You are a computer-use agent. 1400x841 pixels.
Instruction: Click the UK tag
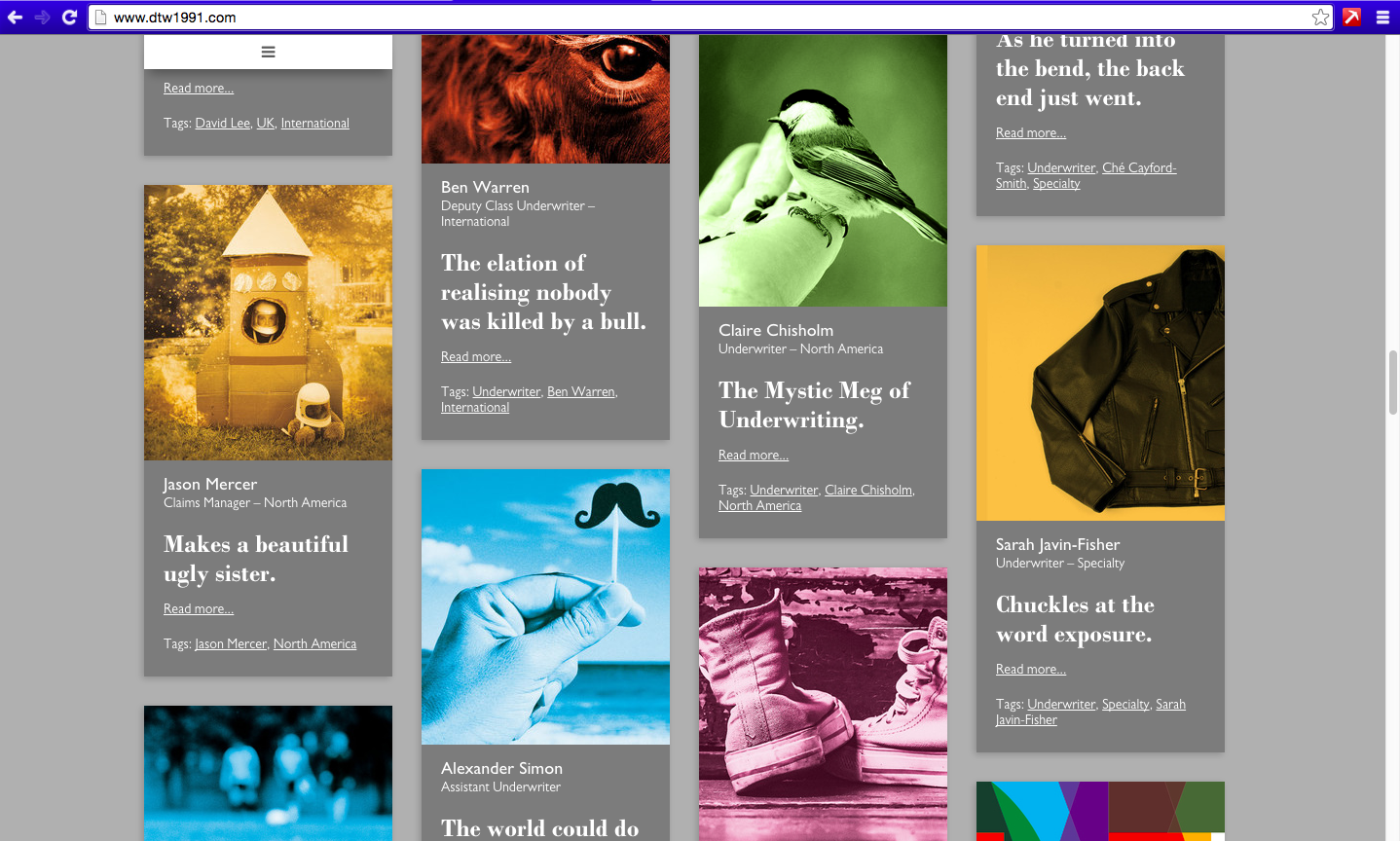point(266,124)
